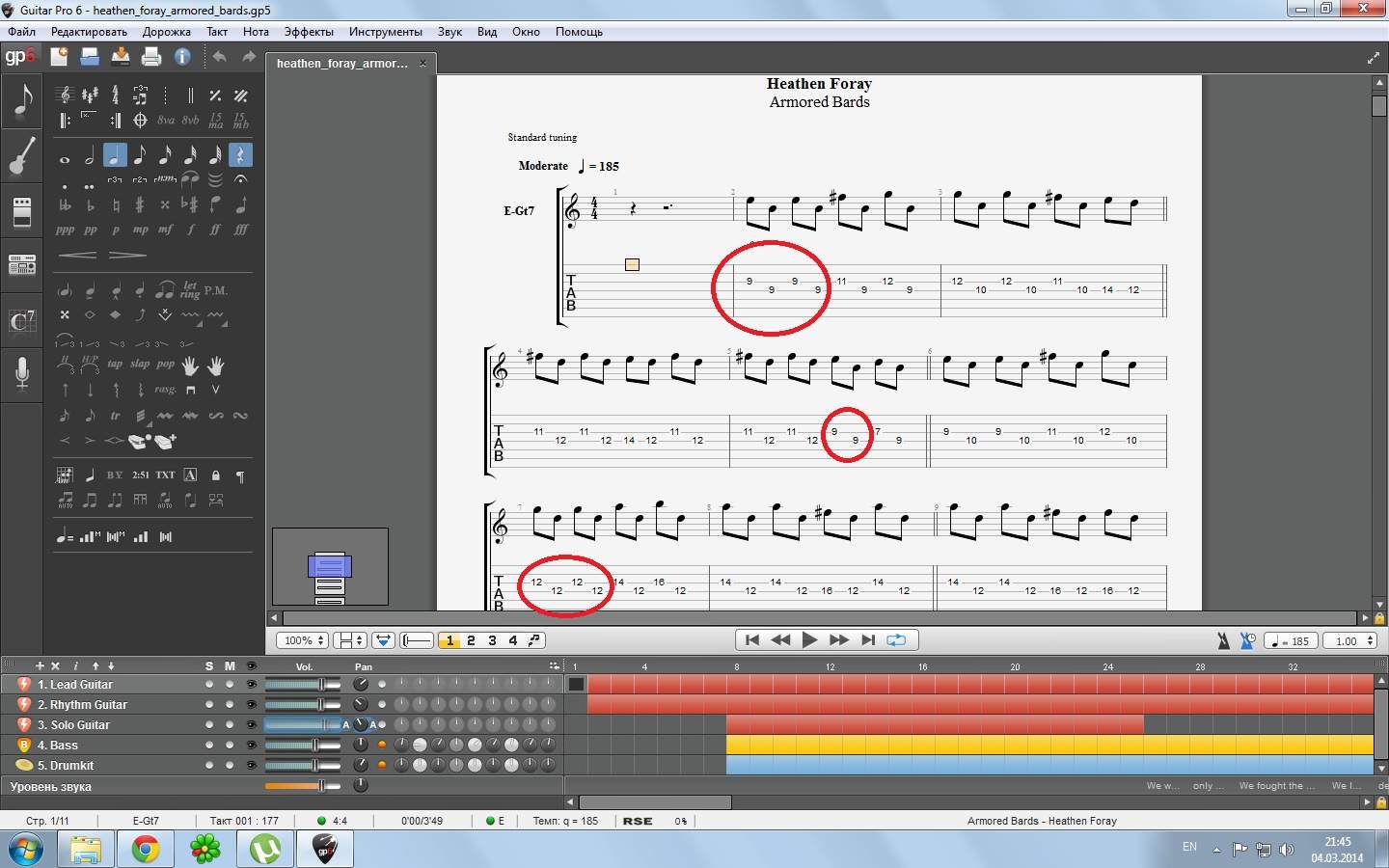Jump to the first bar
Screen dimensions: 1389x868
coord(752,639)
